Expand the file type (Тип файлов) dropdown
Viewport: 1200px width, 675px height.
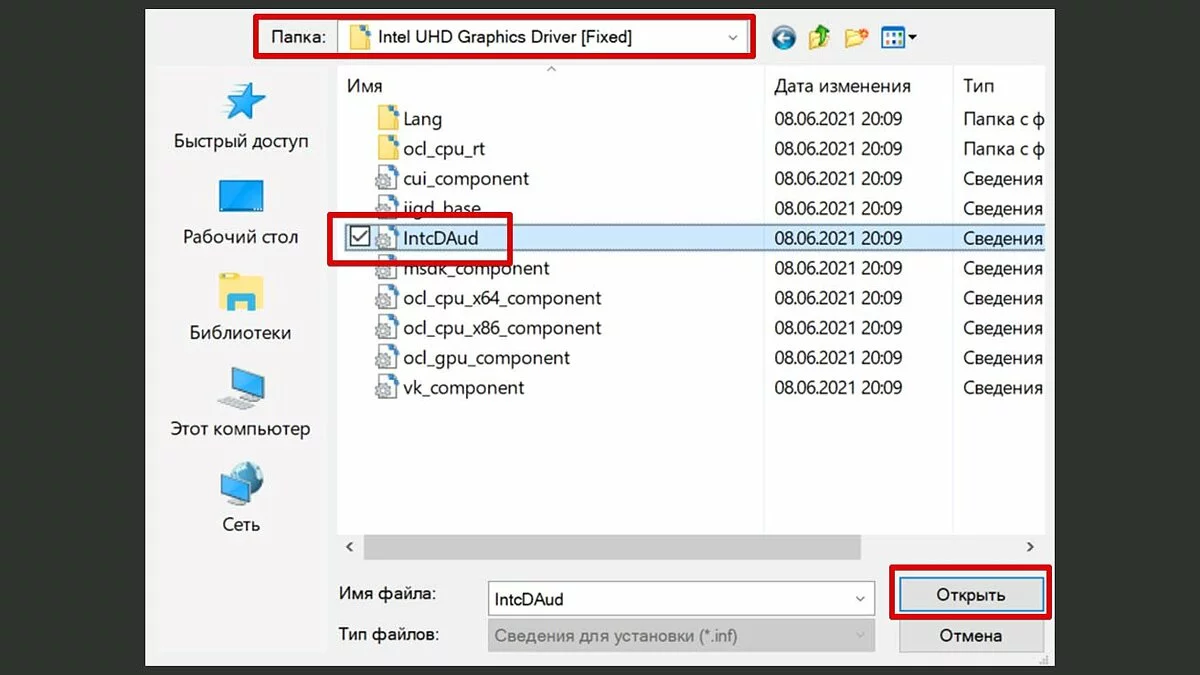point(861,635)
